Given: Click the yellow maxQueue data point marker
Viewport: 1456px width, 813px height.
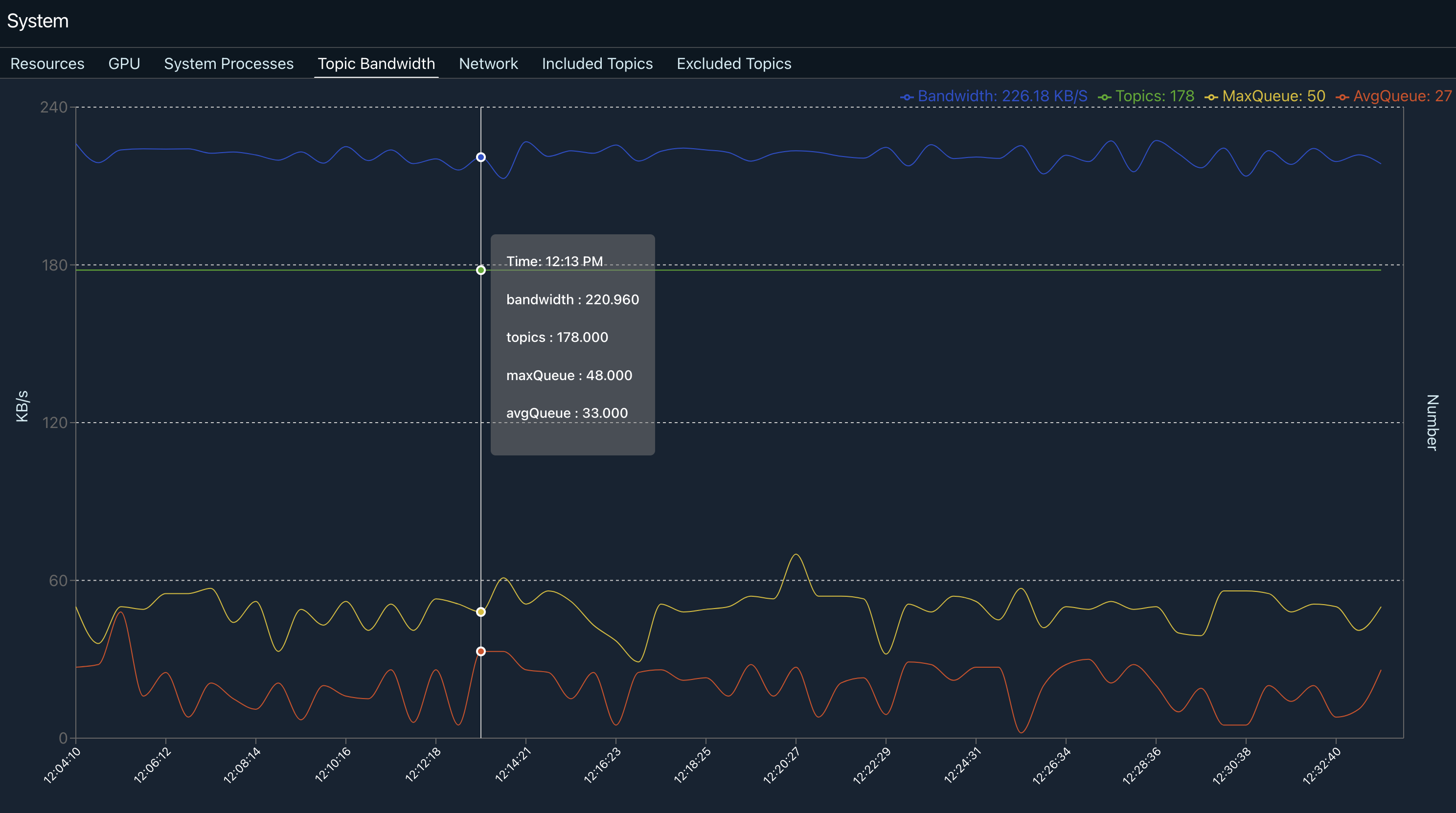Looking at the screenshot, I should (480, 612).
